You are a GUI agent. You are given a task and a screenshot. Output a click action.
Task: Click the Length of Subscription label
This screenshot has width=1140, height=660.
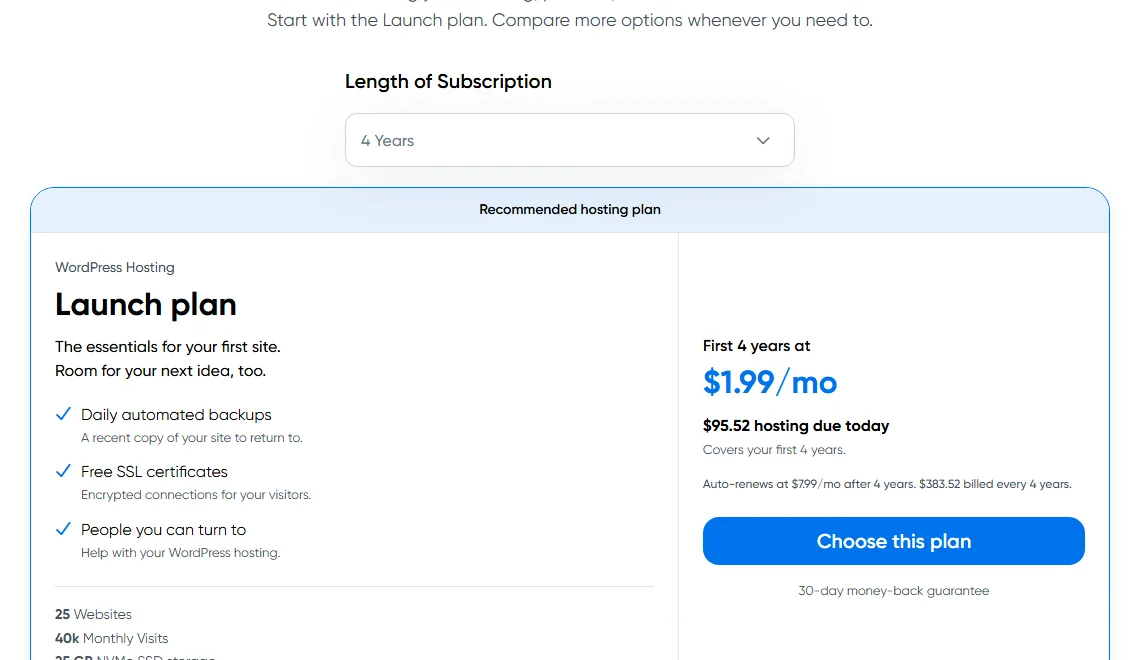pos(448,81)
